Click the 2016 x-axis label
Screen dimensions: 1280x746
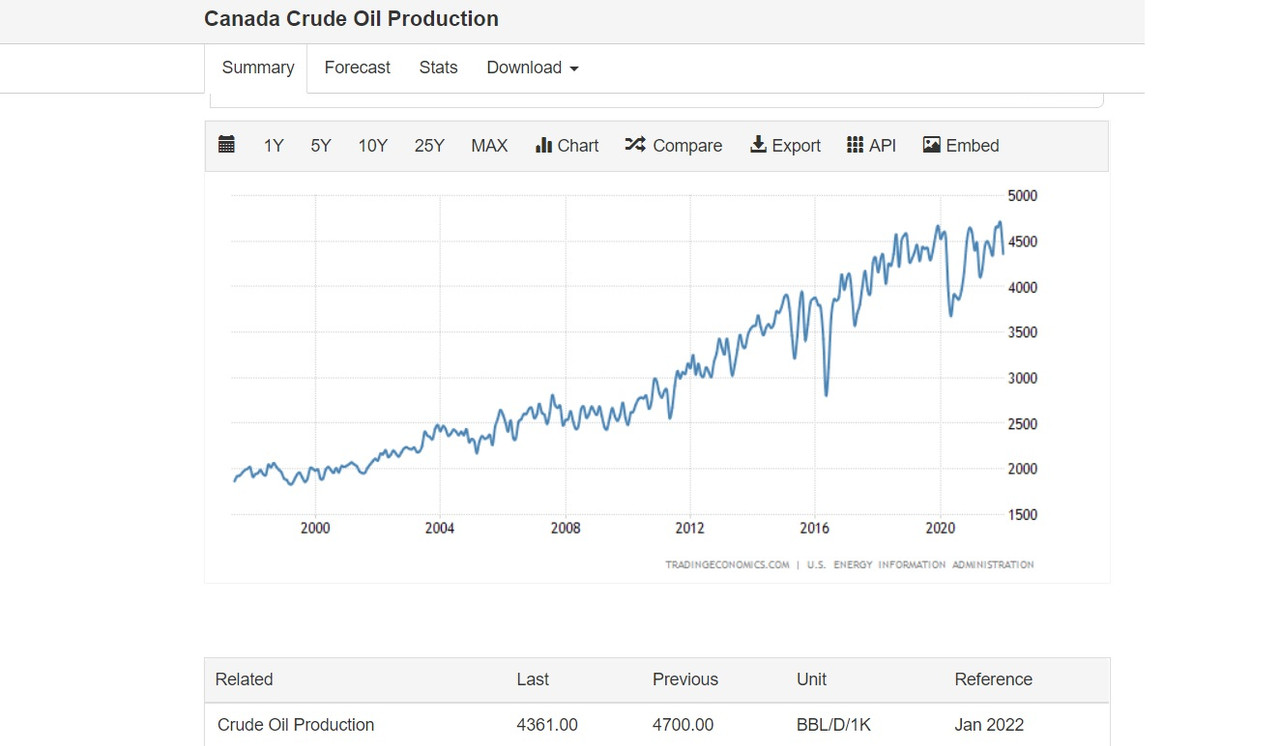click(815, 528)
